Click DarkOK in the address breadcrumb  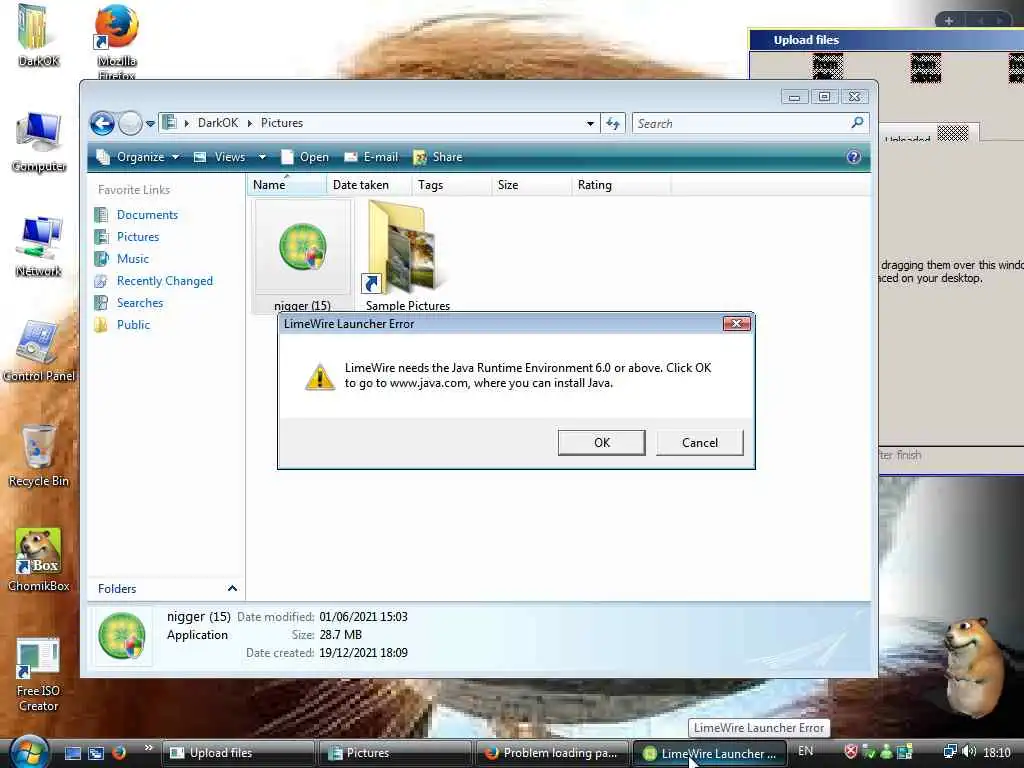click(x=218, y=123)
